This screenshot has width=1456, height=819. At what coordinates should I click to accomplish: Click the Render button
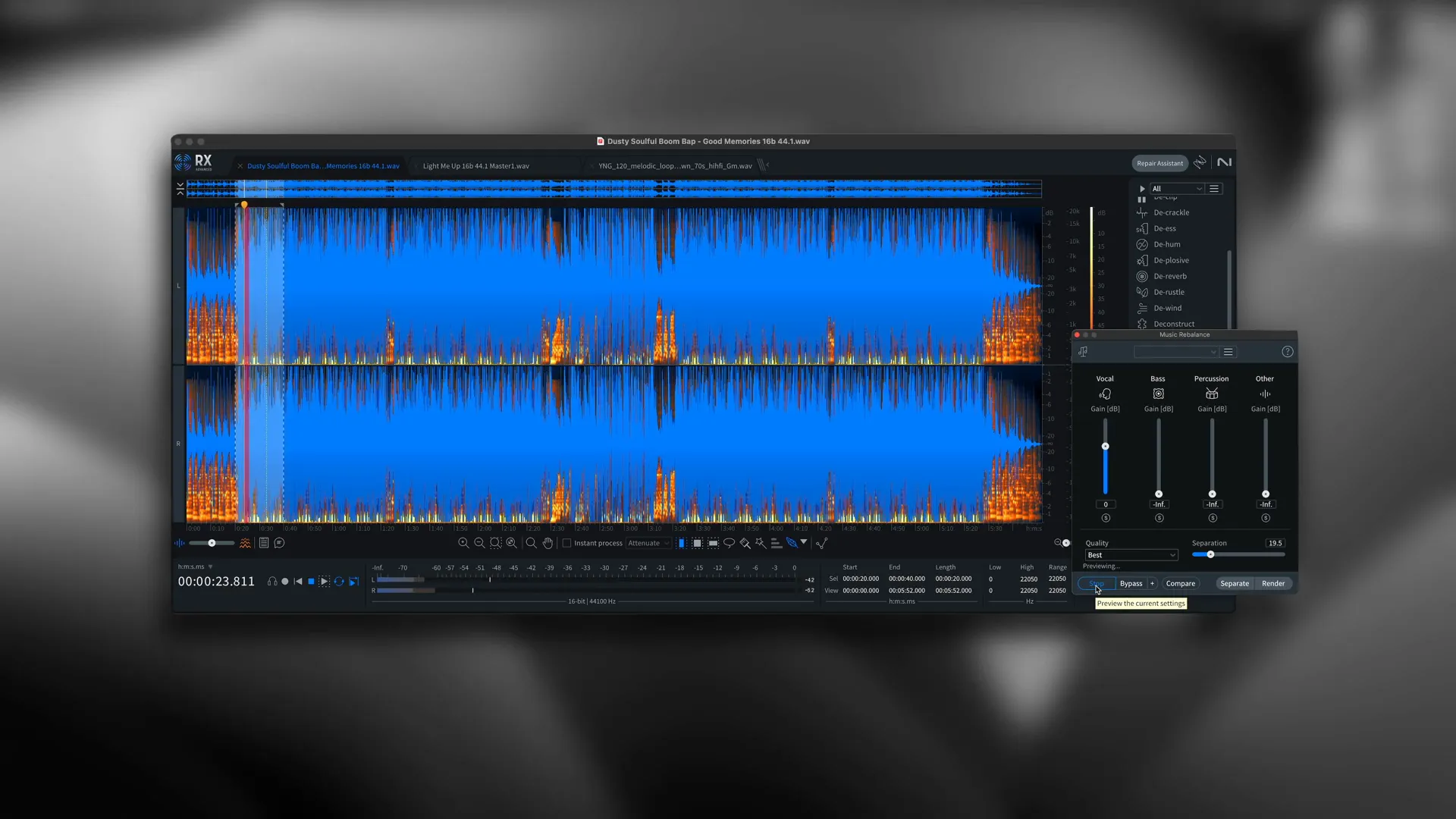pos(1273,583)
